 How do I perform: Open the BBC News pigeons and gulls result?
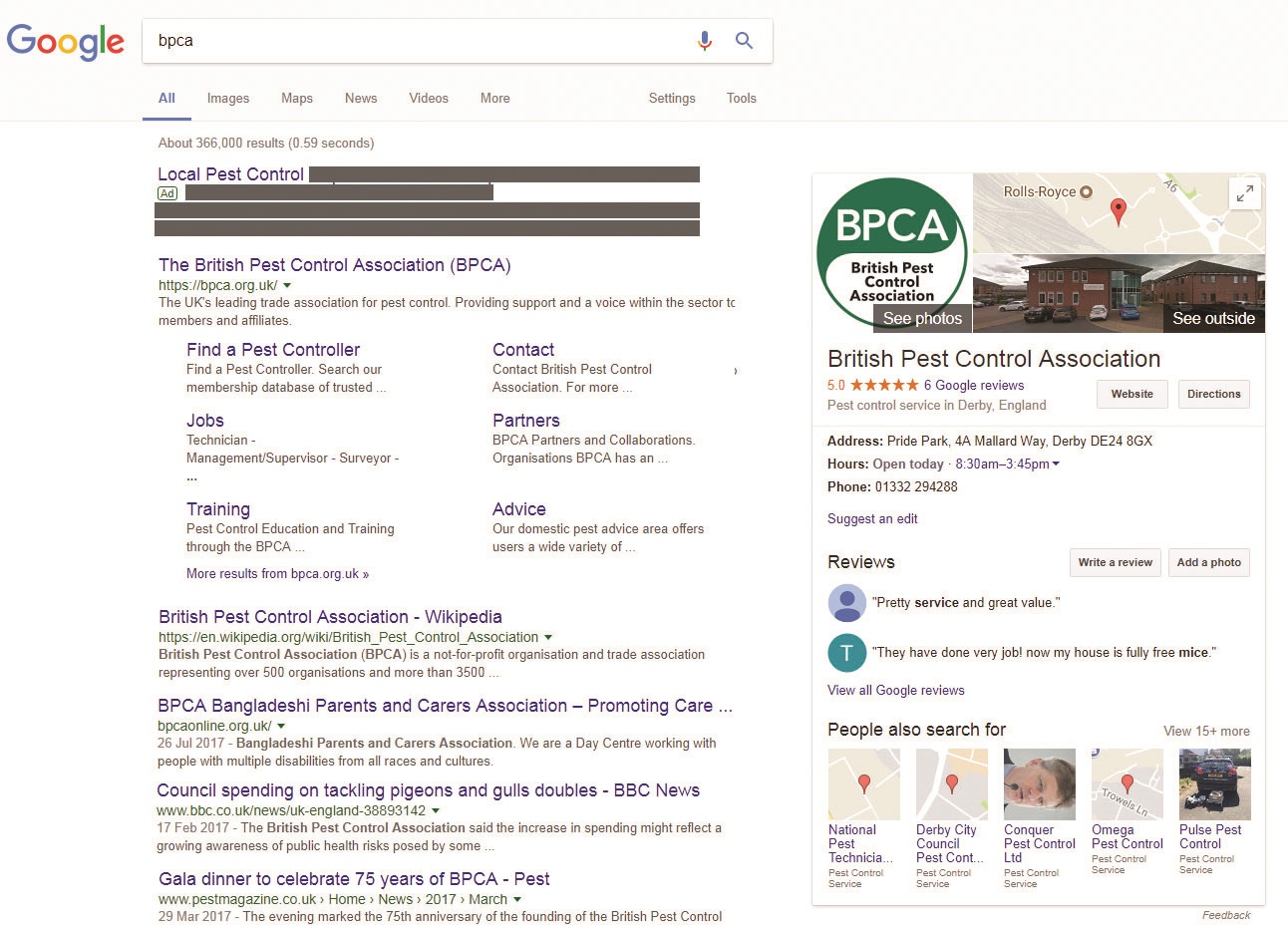click(x=429, y=790)
